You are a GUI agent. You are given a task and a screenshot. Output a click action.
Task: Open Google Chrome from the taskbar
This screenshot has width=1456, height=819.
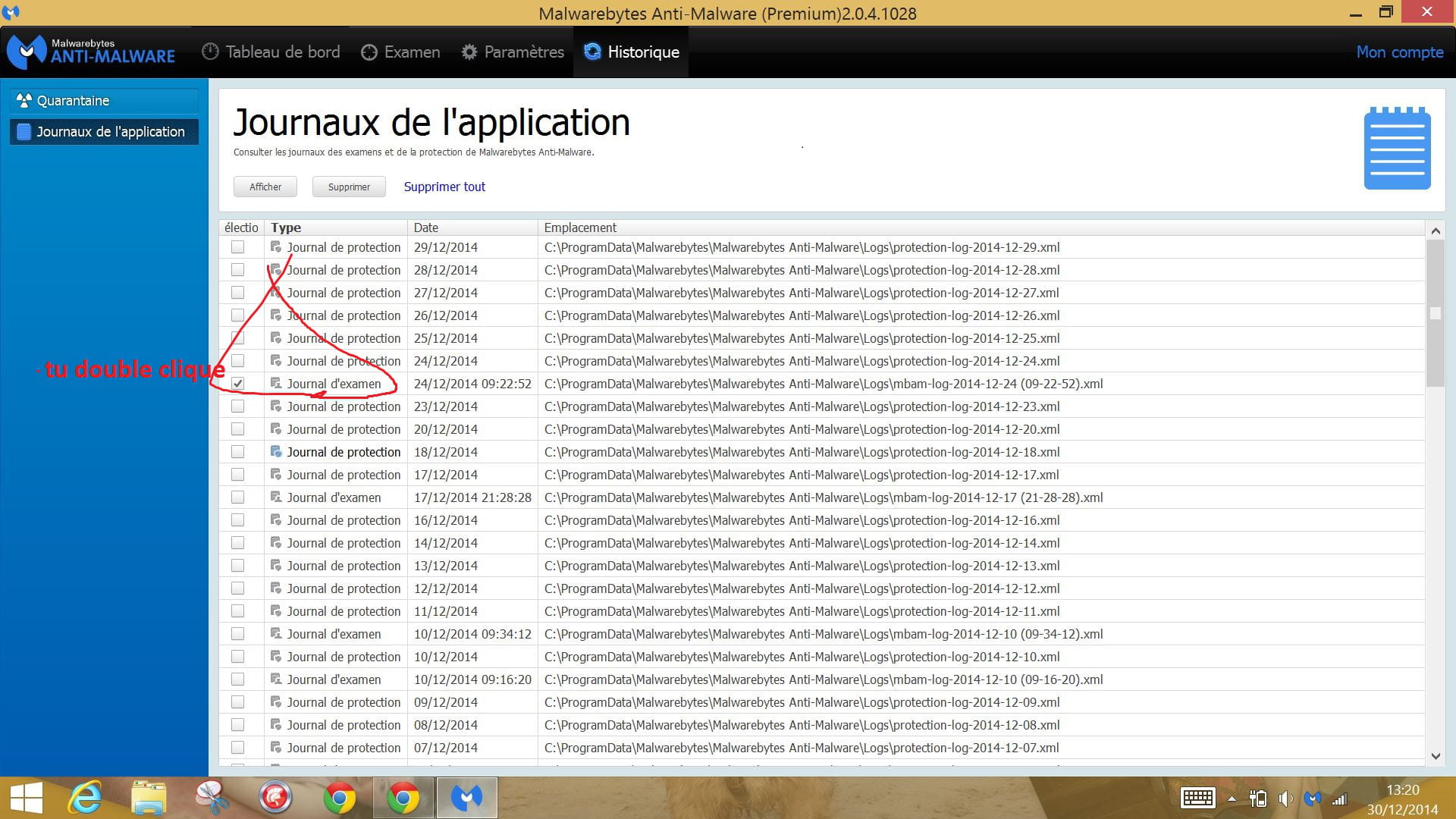[x=340, y=798]
